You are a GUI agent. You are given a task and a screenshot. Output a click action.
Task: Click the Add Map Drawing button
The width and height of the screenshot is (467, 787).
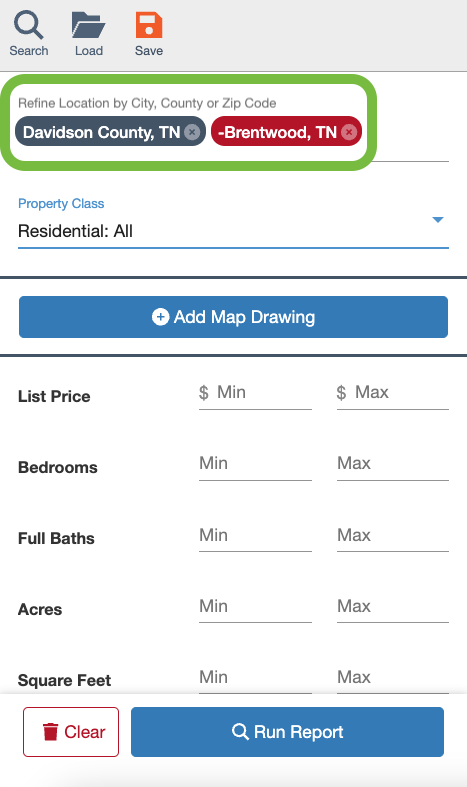pos(233,317)
